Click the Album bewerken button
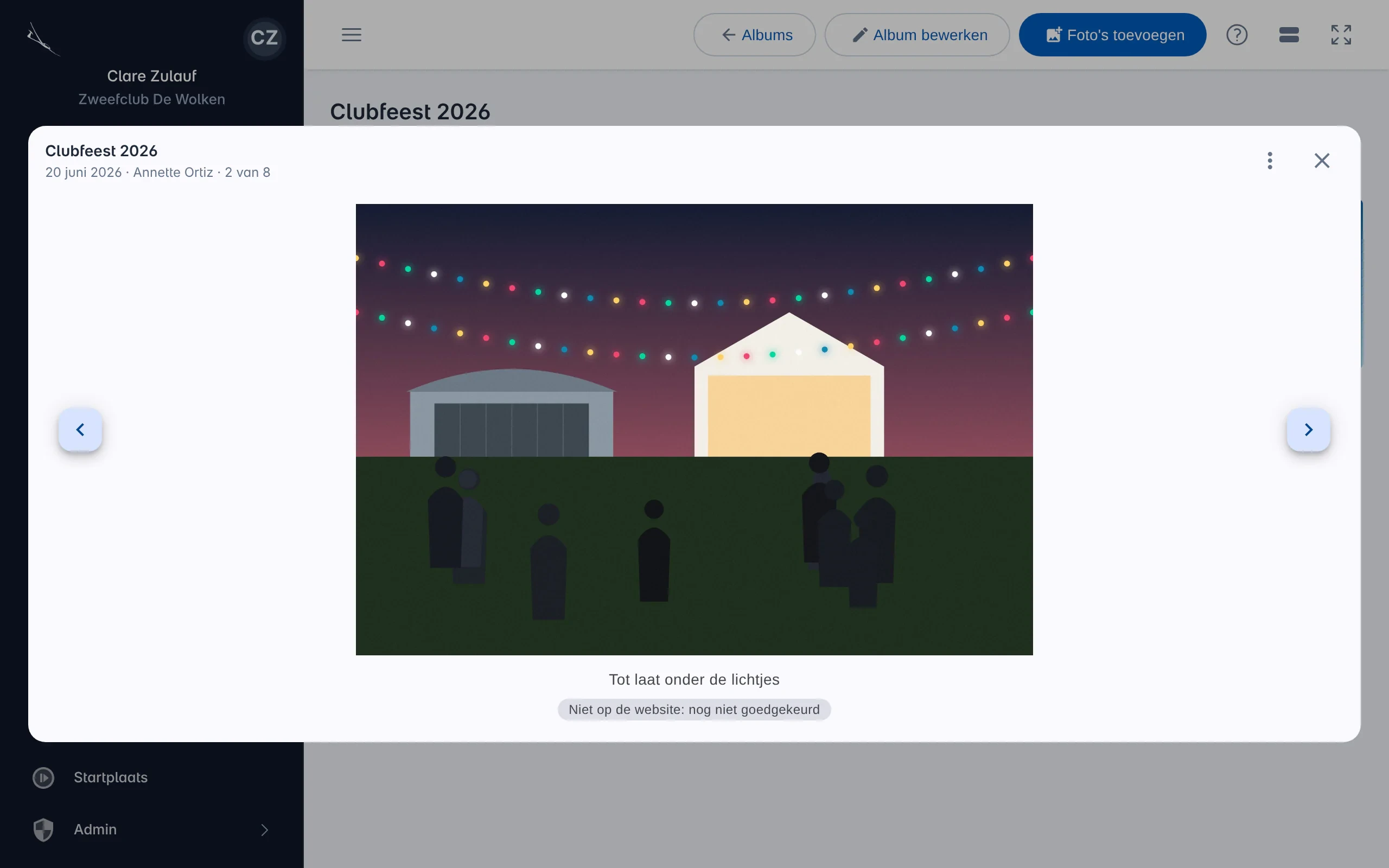The height and width of the screenshot is (868, 1389). [x=916, y=35]
